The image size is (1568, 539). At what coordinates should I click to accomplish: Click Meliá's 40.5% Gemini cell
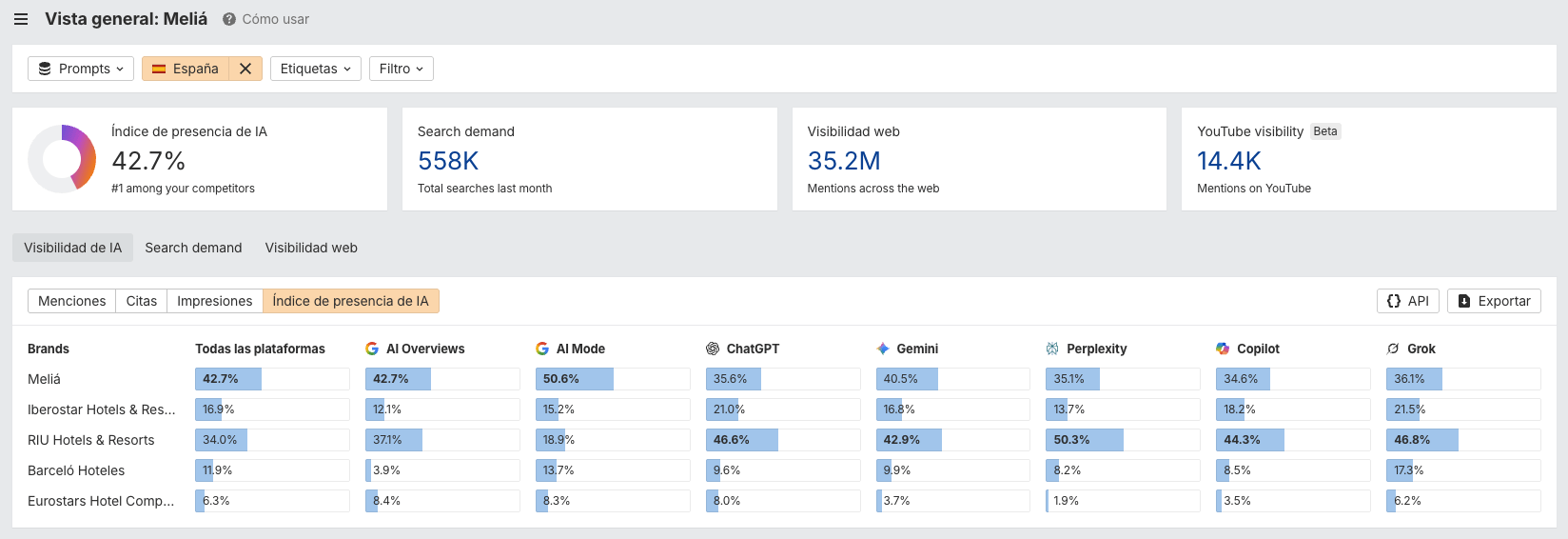tap(953, 379)
